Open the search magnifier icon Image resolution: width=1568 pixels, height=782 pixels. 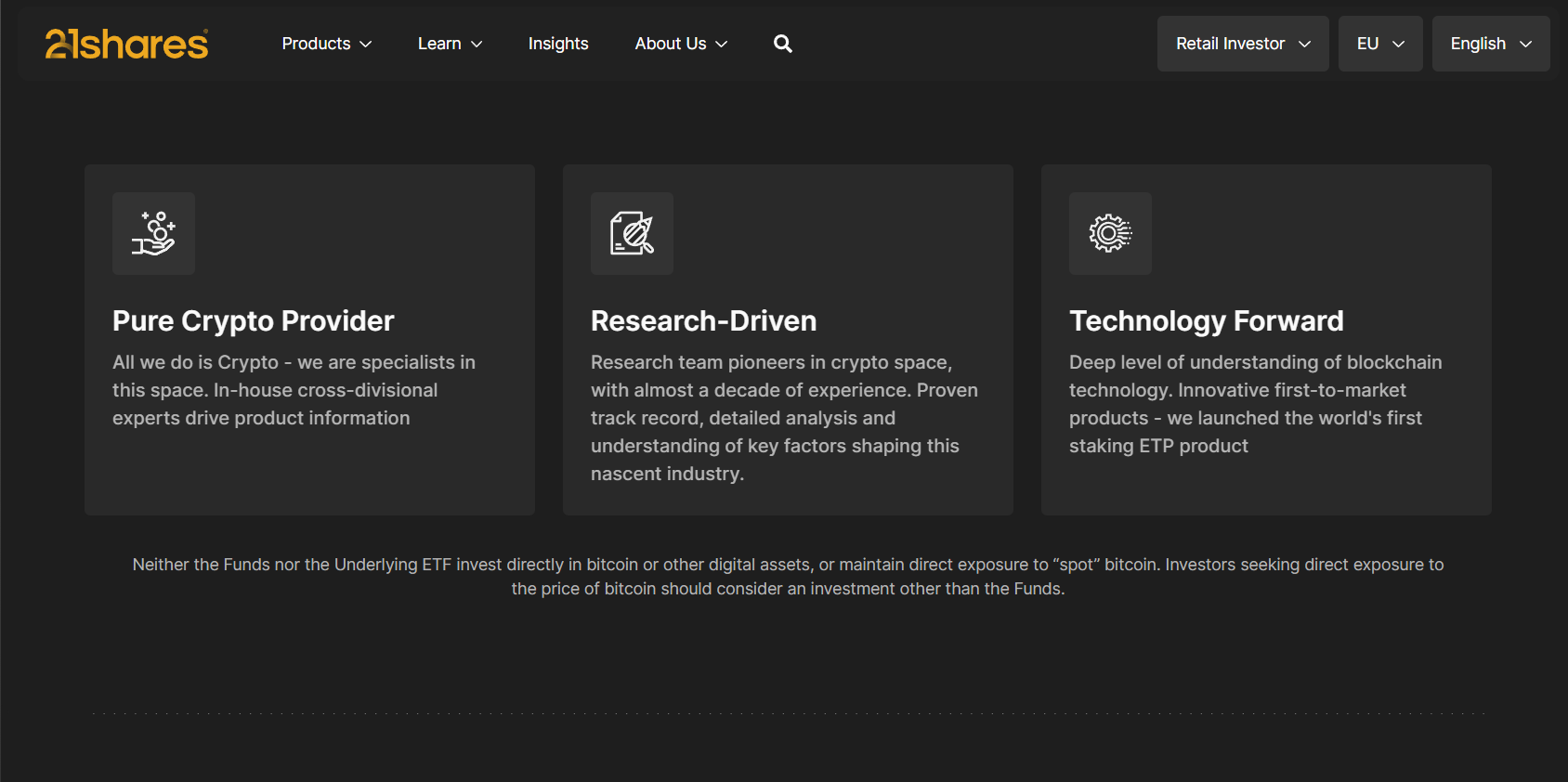pyautogui.click(x=782, y=44)
